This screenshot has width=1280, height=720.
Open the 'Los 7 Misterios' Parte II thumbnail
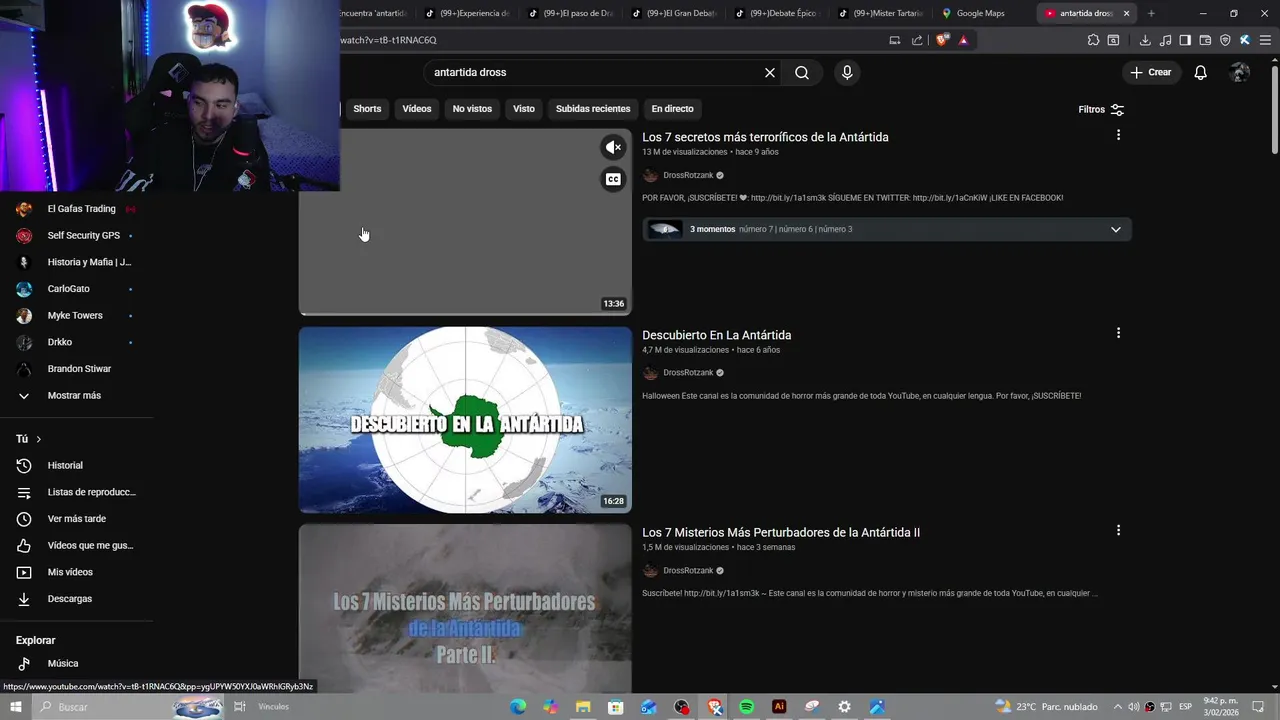pos(465,608)
